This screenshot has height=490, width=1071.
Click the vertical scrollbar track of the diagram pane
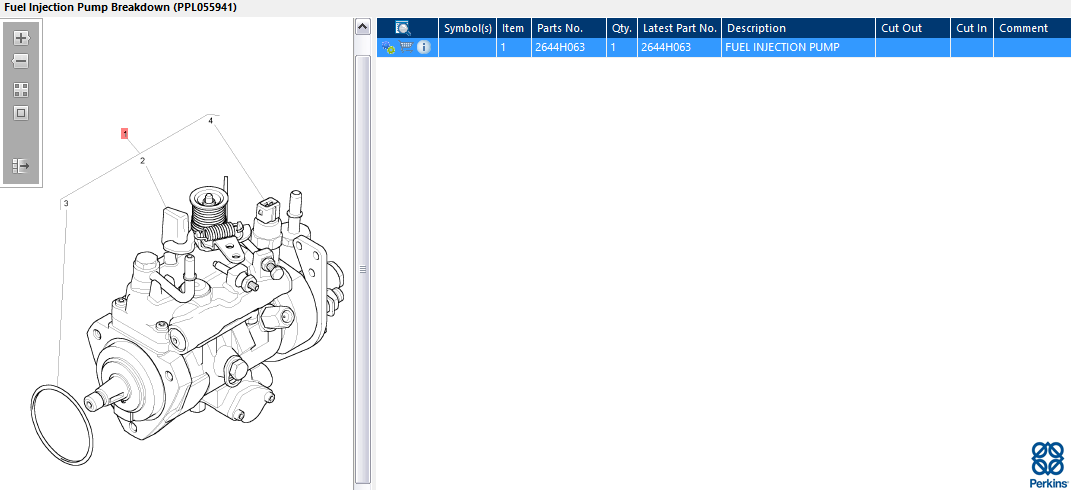pos(363,268)
